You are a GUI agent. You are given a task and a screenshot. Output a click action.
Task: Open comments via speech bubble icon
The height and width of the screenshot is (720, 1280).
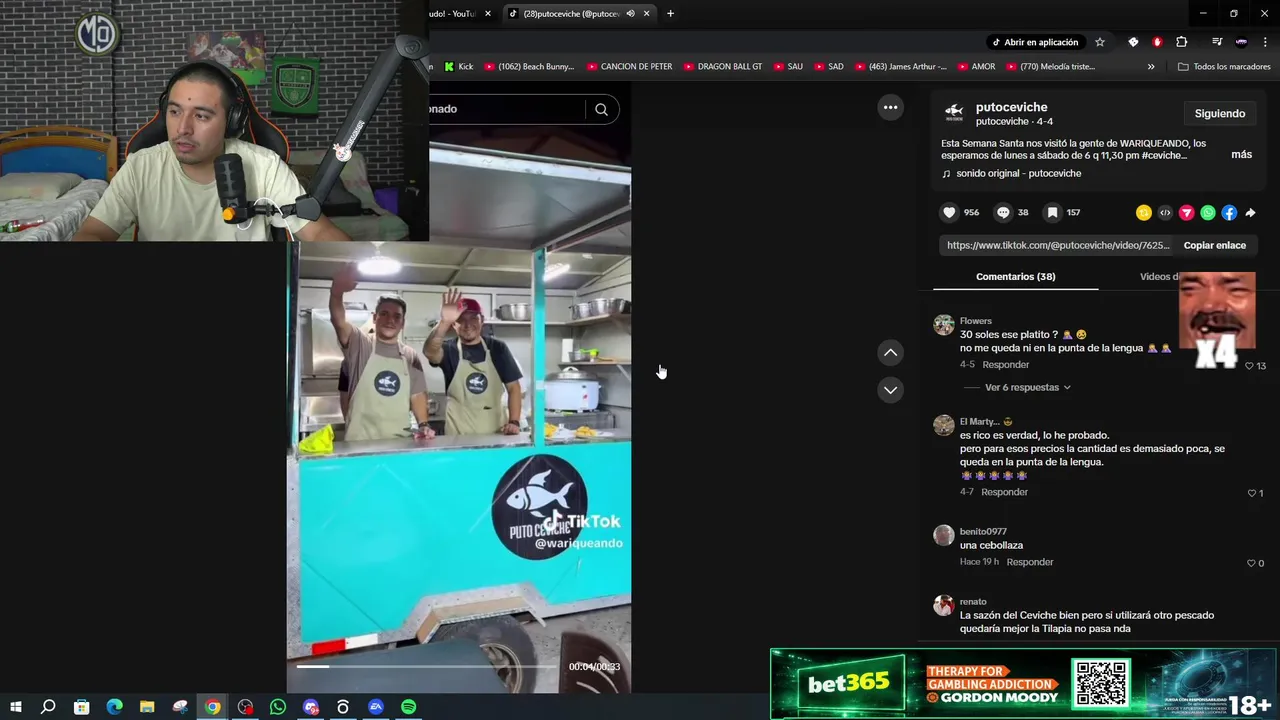1003,212
